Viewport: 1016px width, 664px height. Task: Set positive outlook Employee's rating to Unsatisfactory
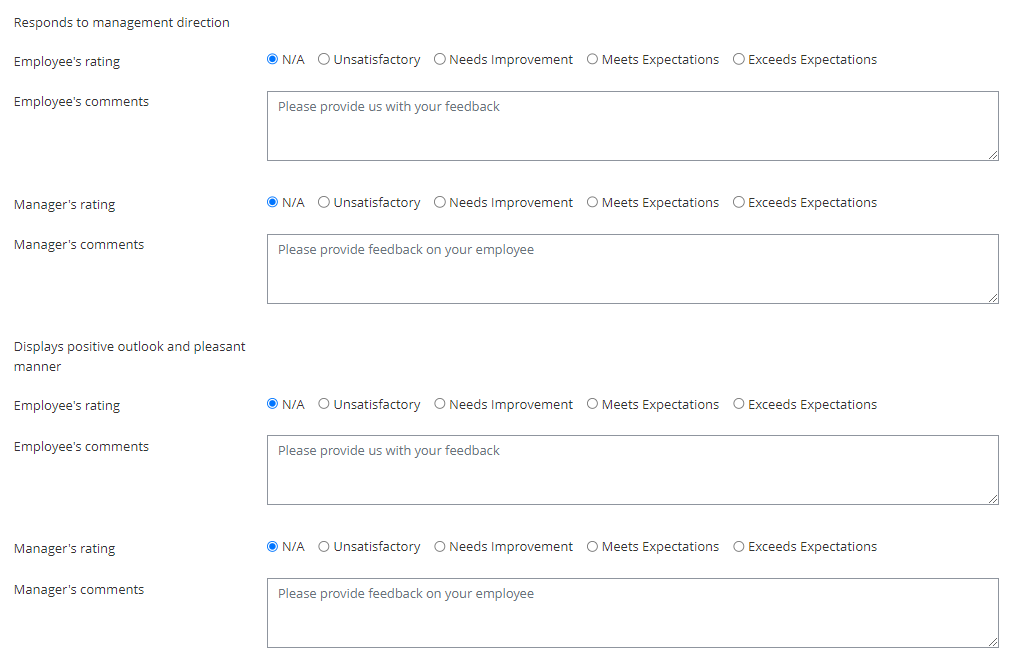click(x=324, y=405)
